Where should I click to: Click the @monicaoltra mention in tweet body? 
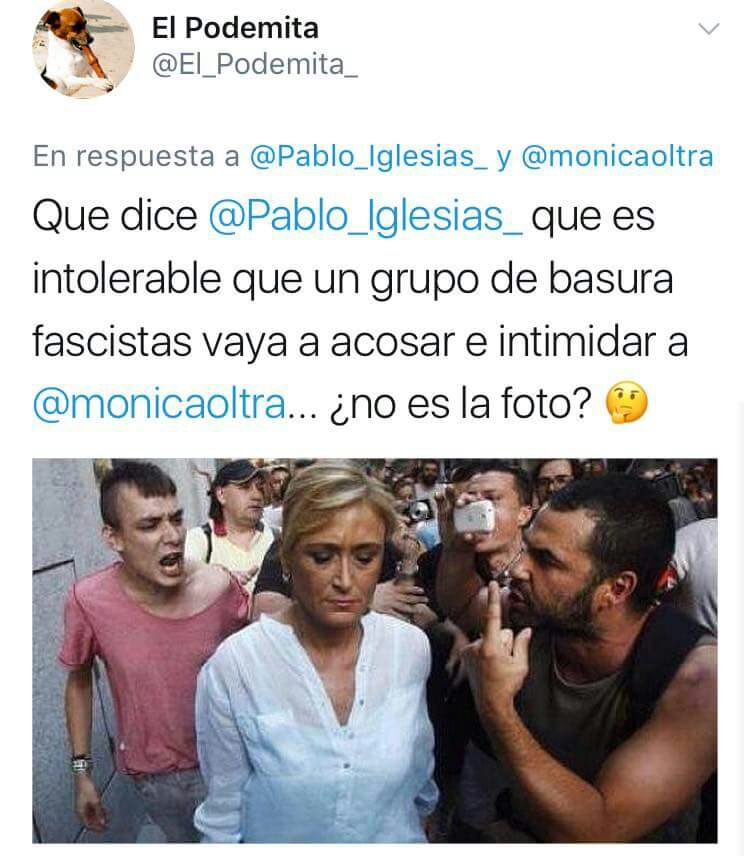pyautogui.click(x=159, y=405)
